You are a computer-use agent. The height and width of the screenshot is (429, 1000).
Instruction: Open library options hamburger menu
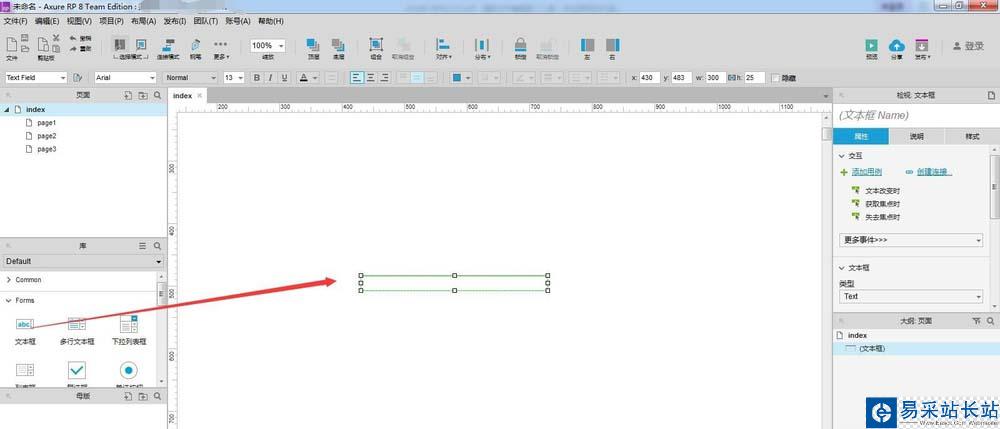click(143, 245)
